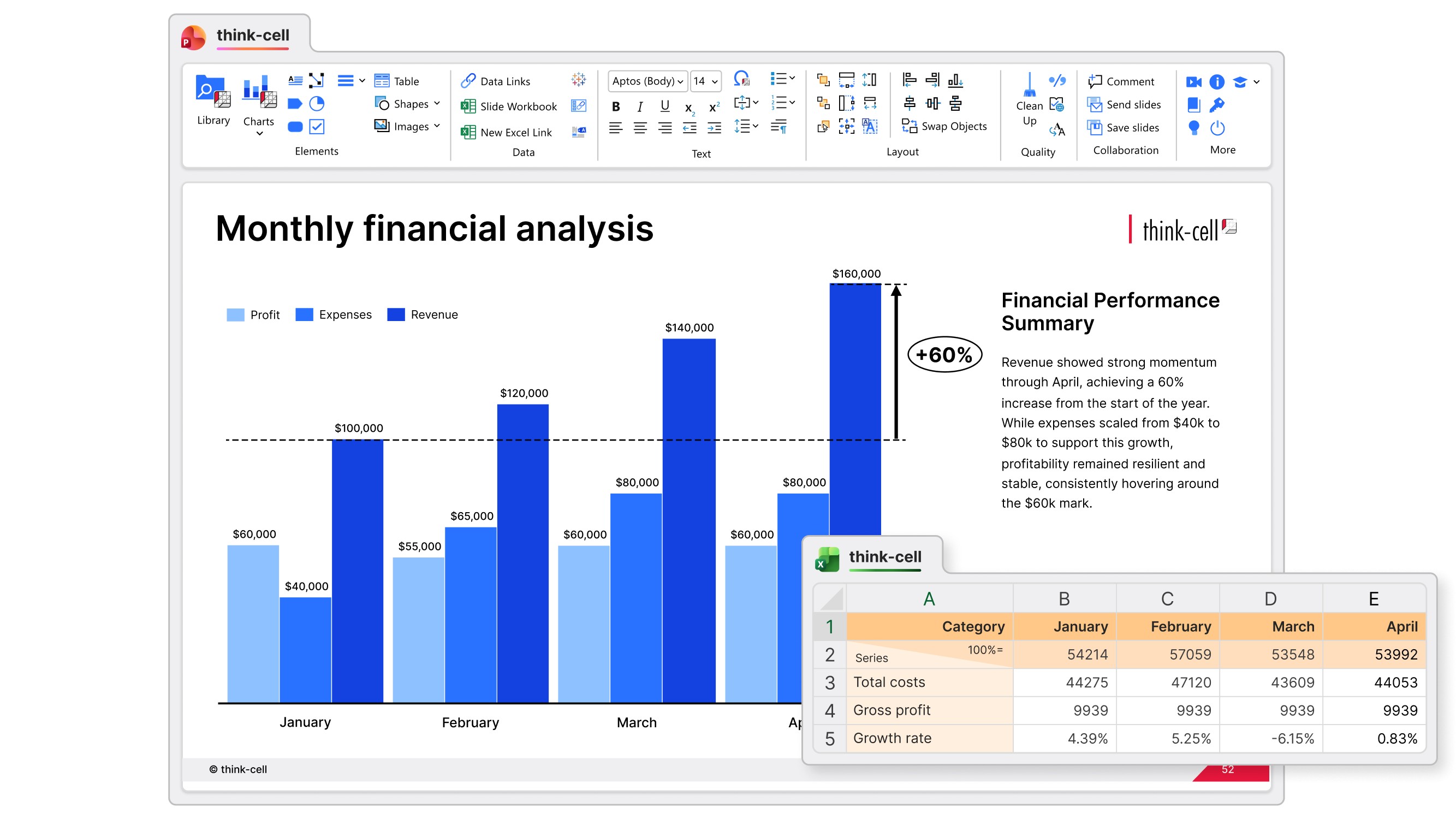1456x819 pixels.
Task: Select column A header in the spreadsheet
Action: coord(929,598)
